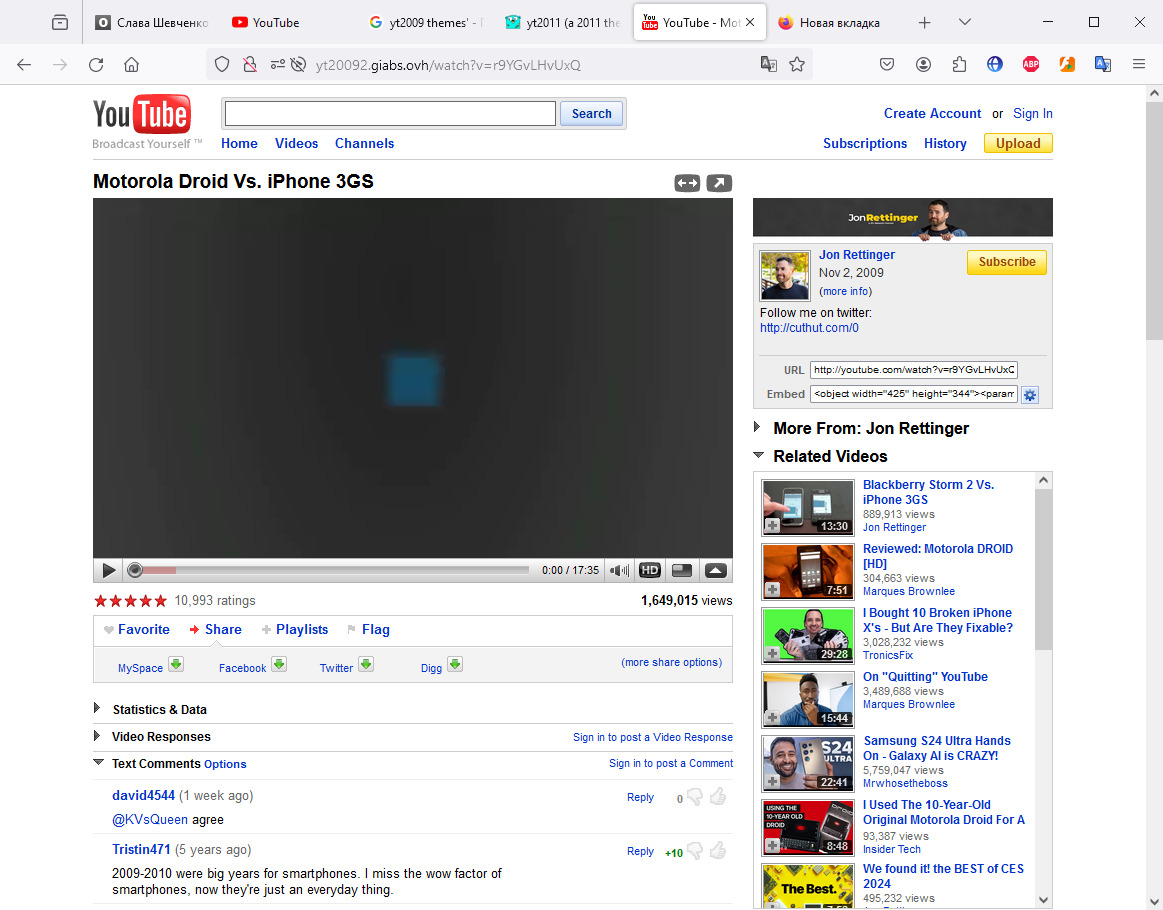Add Blackberry Storm 2 video to queue
The width and height of the screenshot is (1163, 910).
[772, 526]
